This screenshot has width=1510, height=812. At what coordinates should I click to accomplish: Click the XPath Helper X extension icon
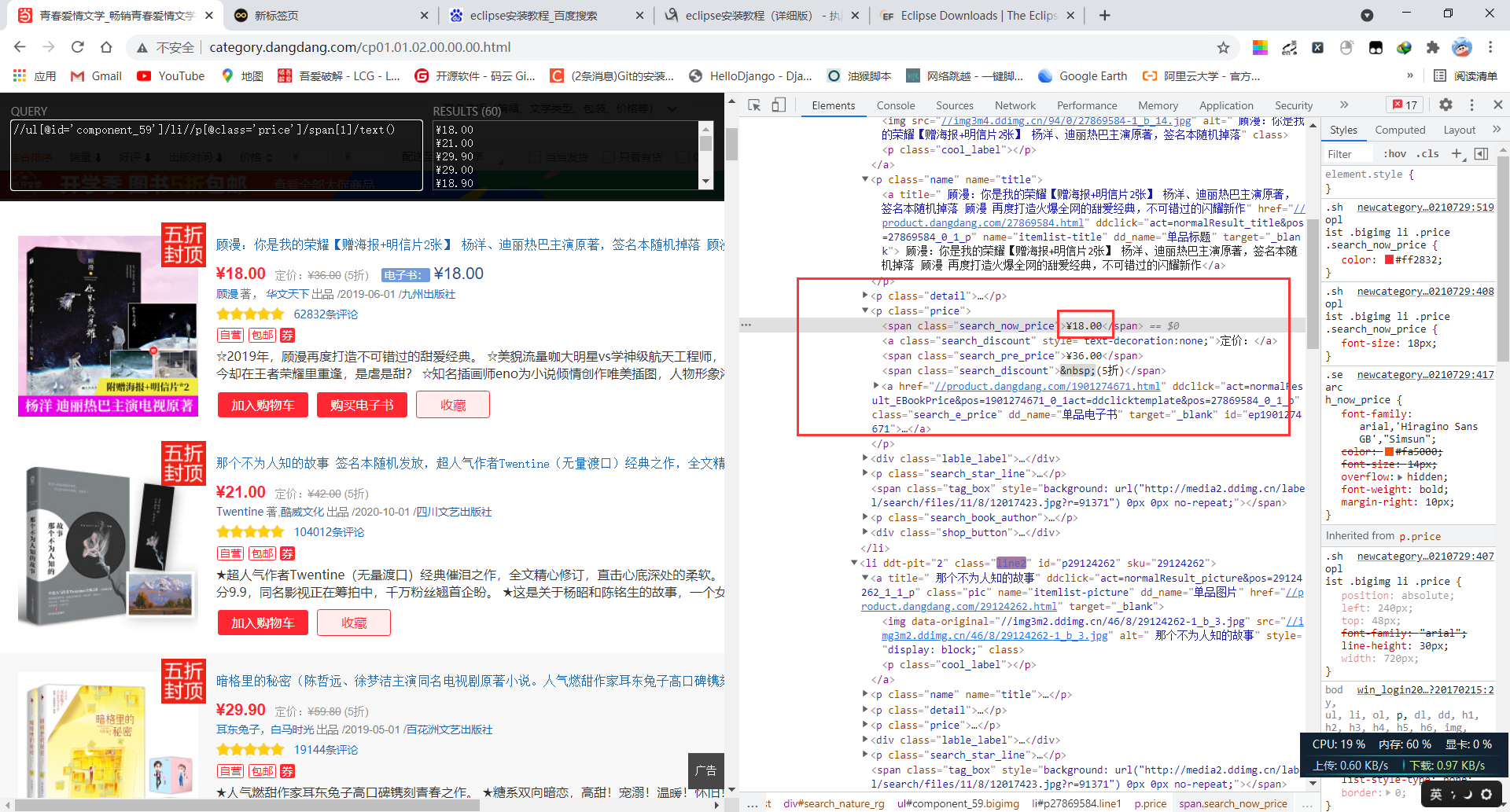(x=1317, y=47)
